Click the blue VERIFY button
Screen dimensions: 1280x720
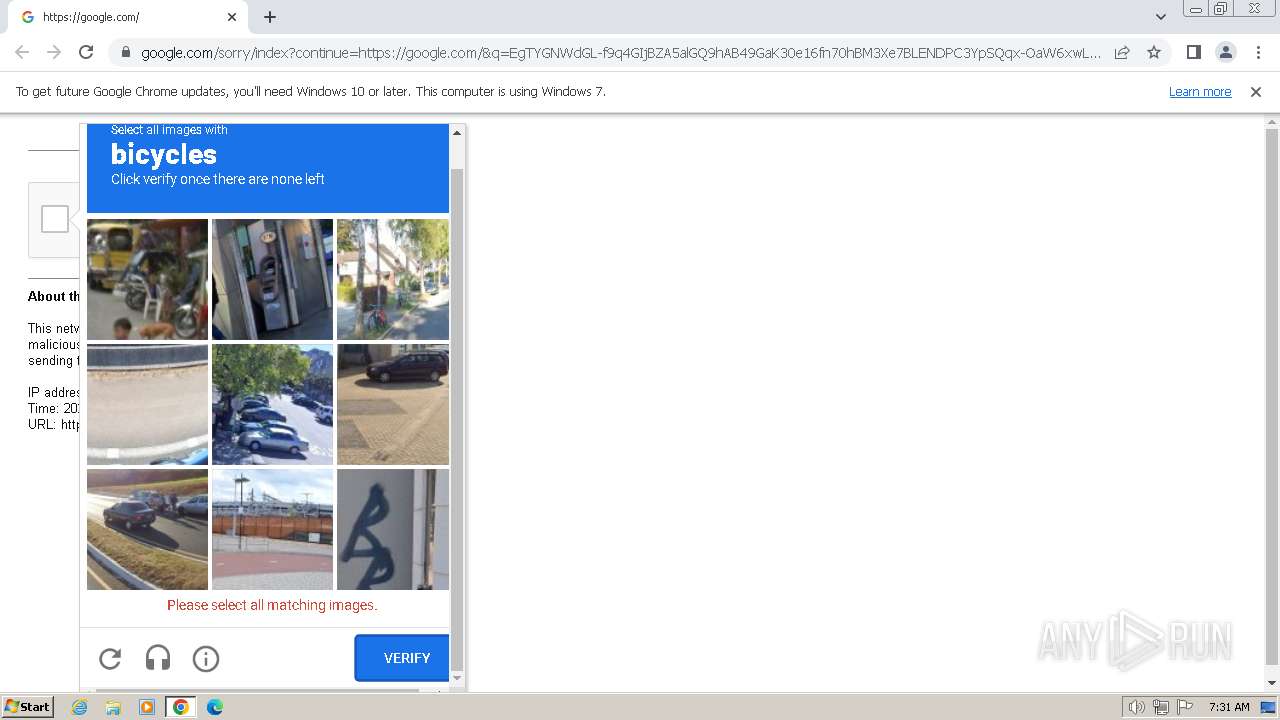[402, 658]
